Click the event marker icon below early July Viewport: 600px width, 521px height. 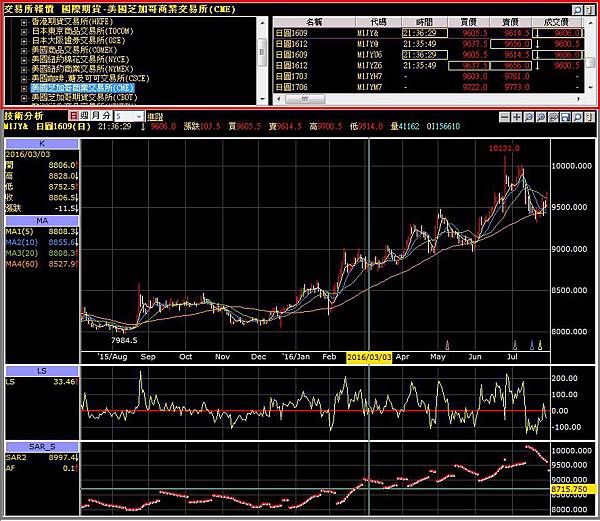(x=515, y=345)
